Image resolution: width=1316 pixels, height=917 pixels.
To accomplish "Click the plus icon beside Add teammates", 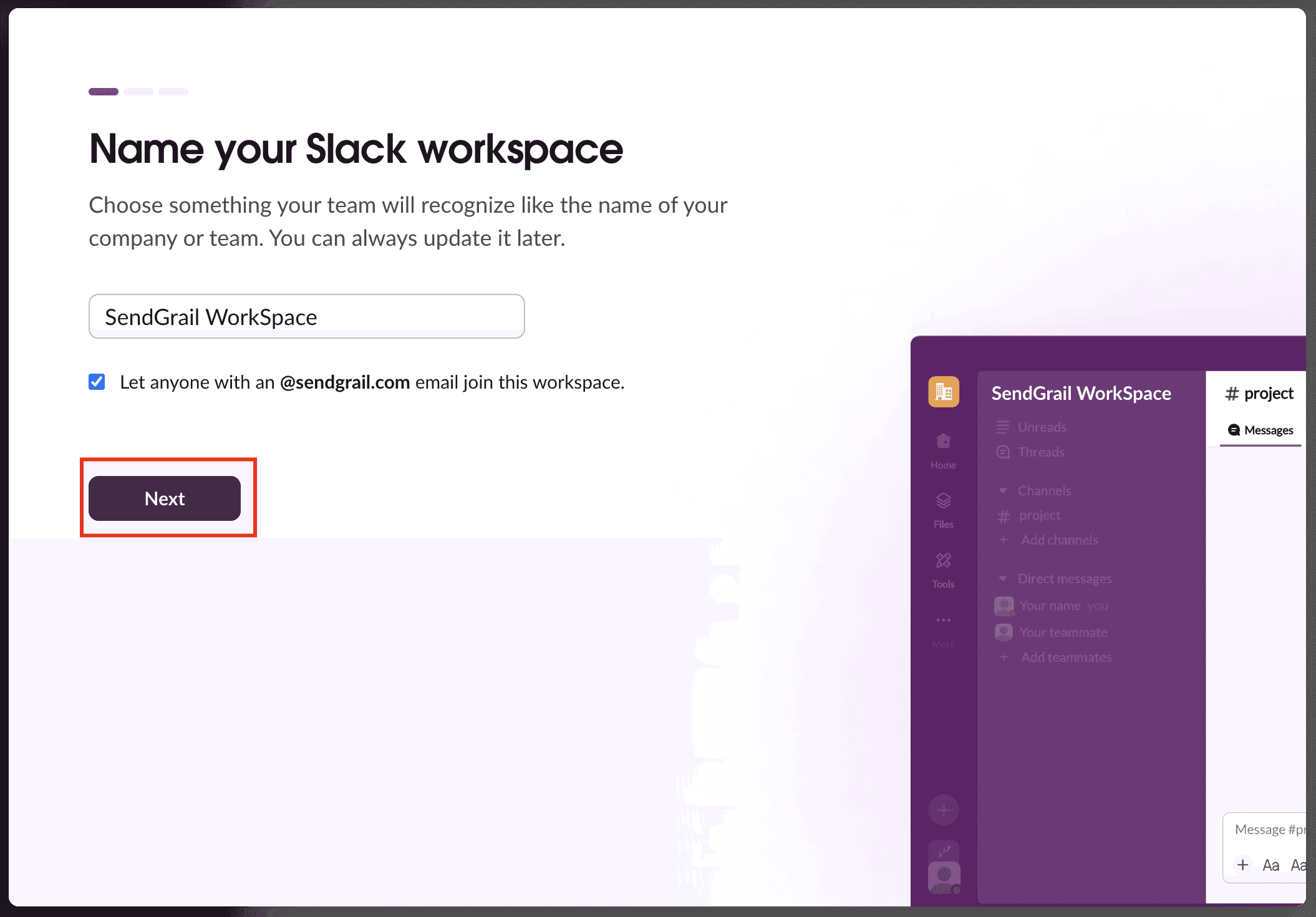I will [1004, 657].
